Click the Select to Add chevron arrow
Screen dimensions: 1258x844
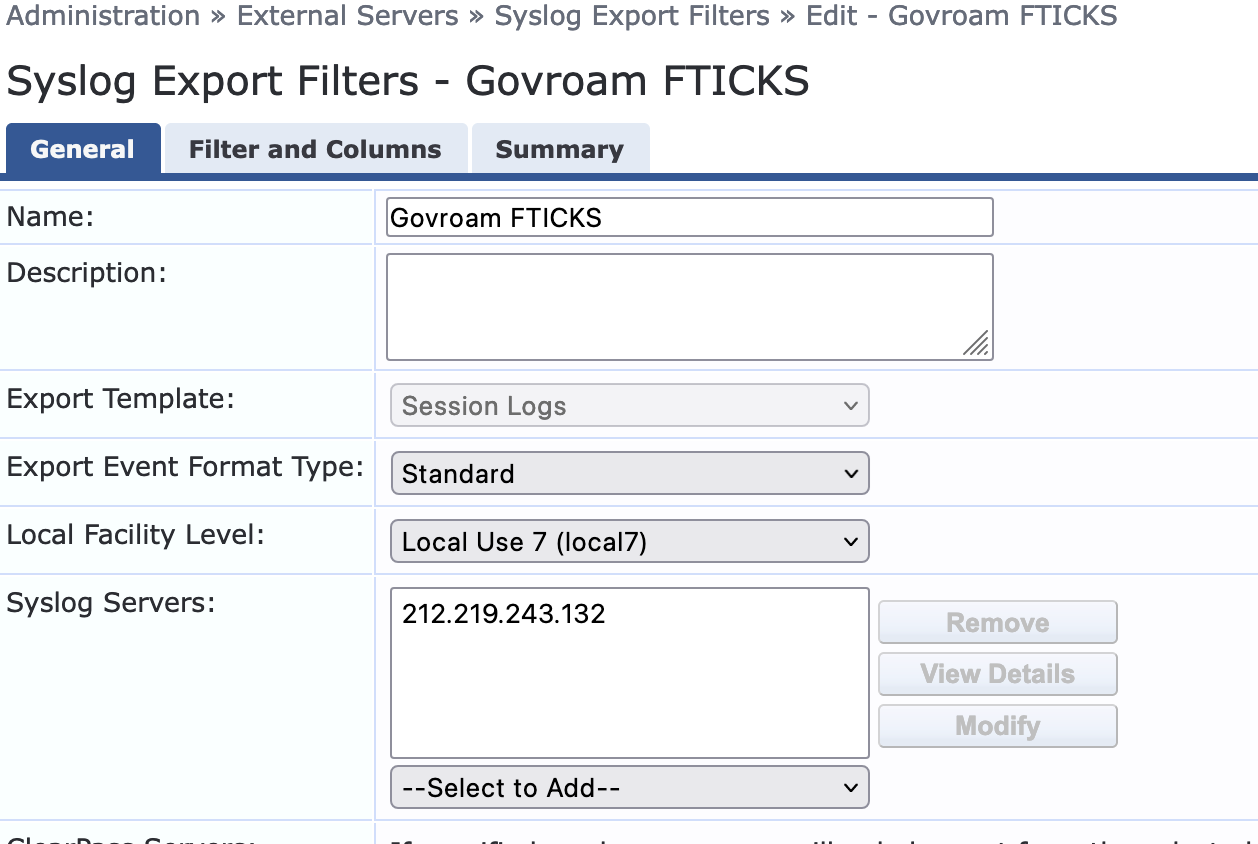pos(851,787)
